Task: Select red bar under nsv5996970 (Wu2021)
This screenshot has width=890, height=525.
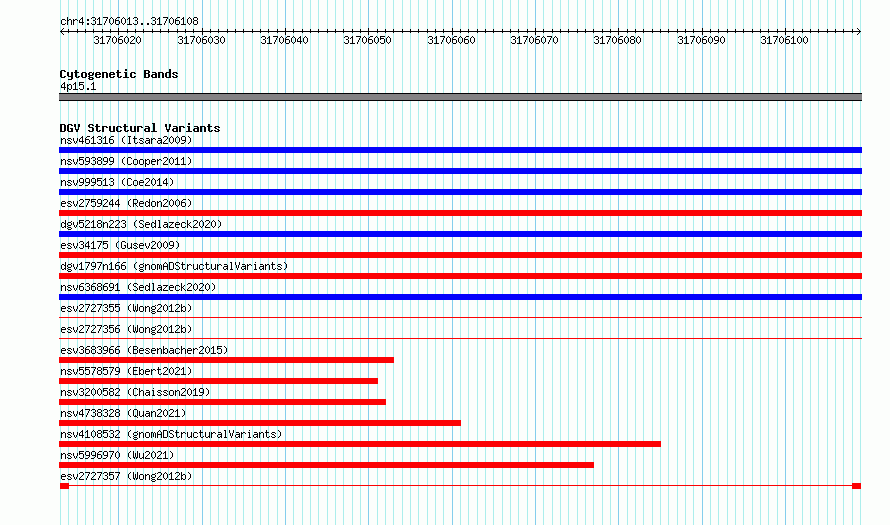Action: (326, 465)
